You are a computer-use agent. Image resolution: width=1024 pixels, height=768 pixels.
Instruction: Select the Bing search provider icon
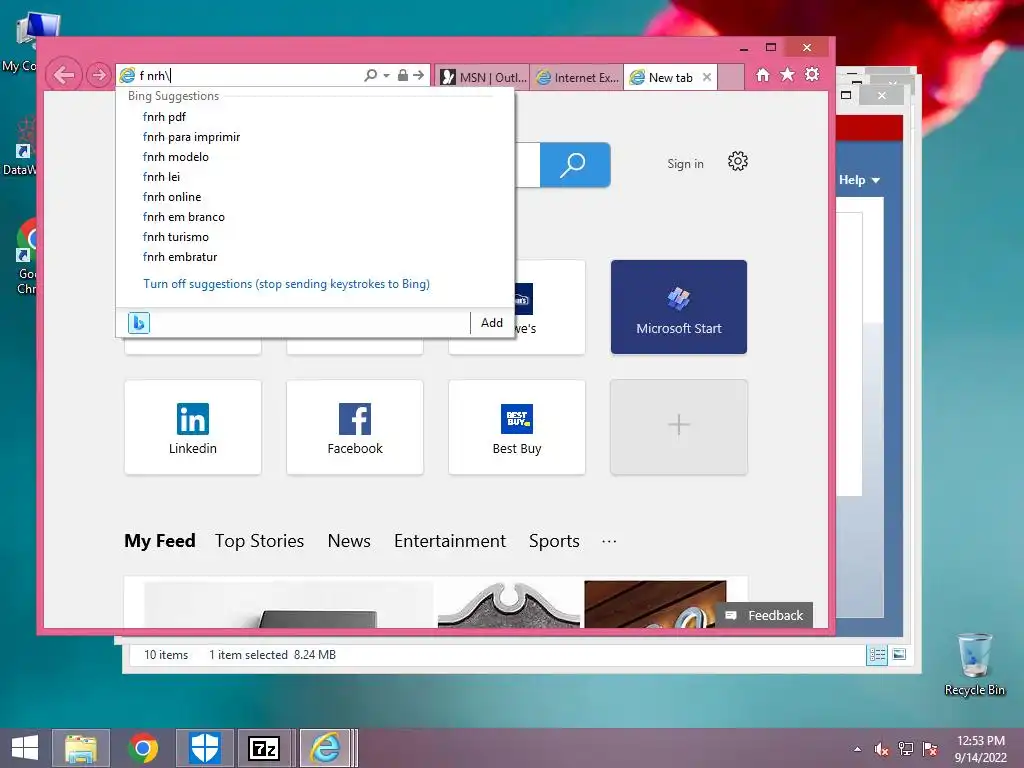(x=139, y=323)
